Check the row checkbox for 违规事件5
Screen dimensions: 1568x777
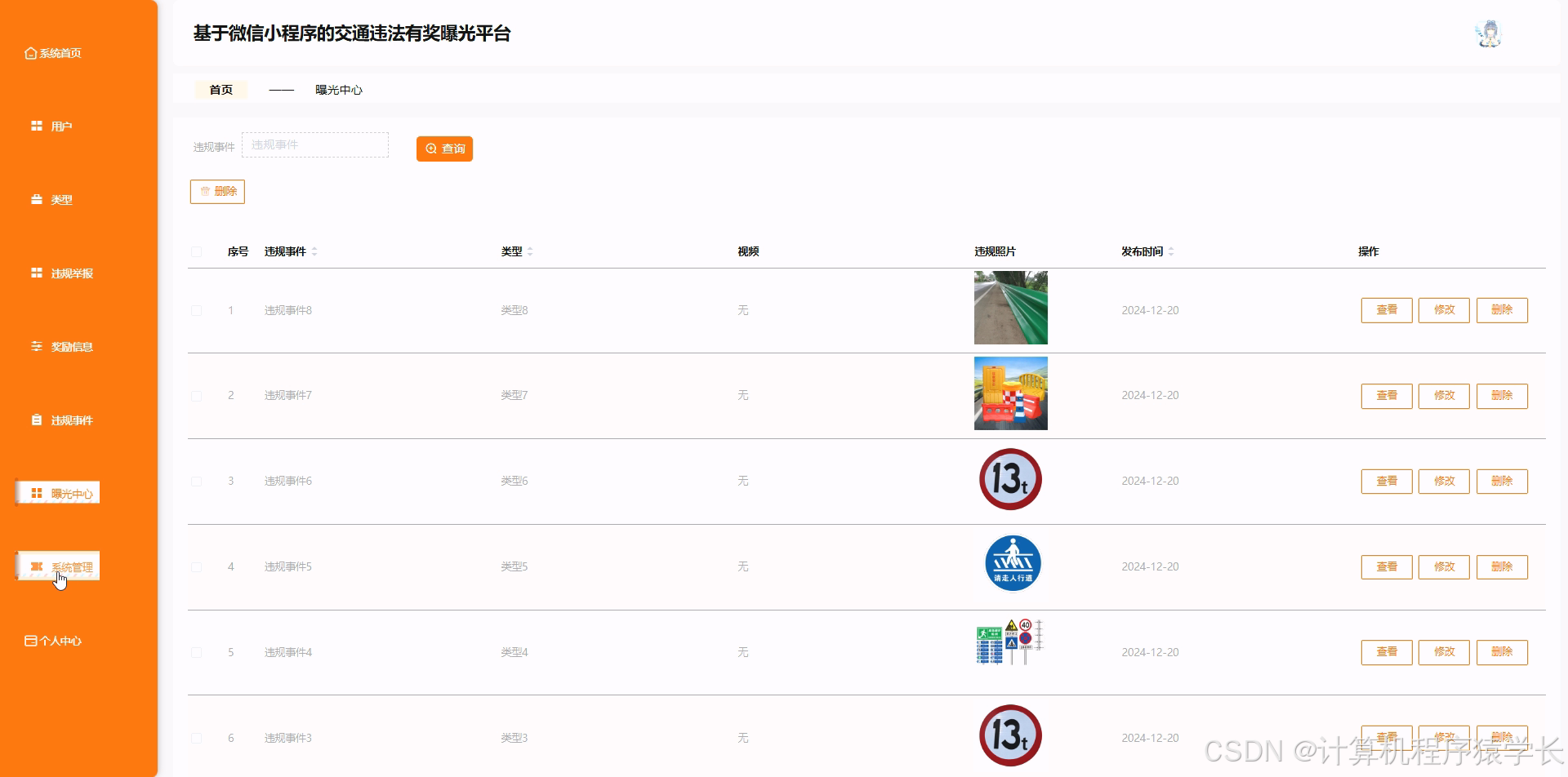[x=196, y=566]
